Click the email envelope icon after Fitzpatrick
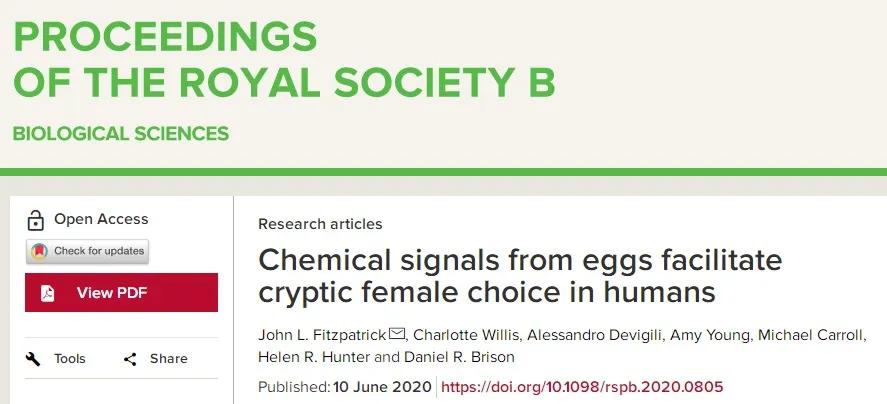Image resolution: width=887 pixels, height=404 pixels. (x=397, y=334)
